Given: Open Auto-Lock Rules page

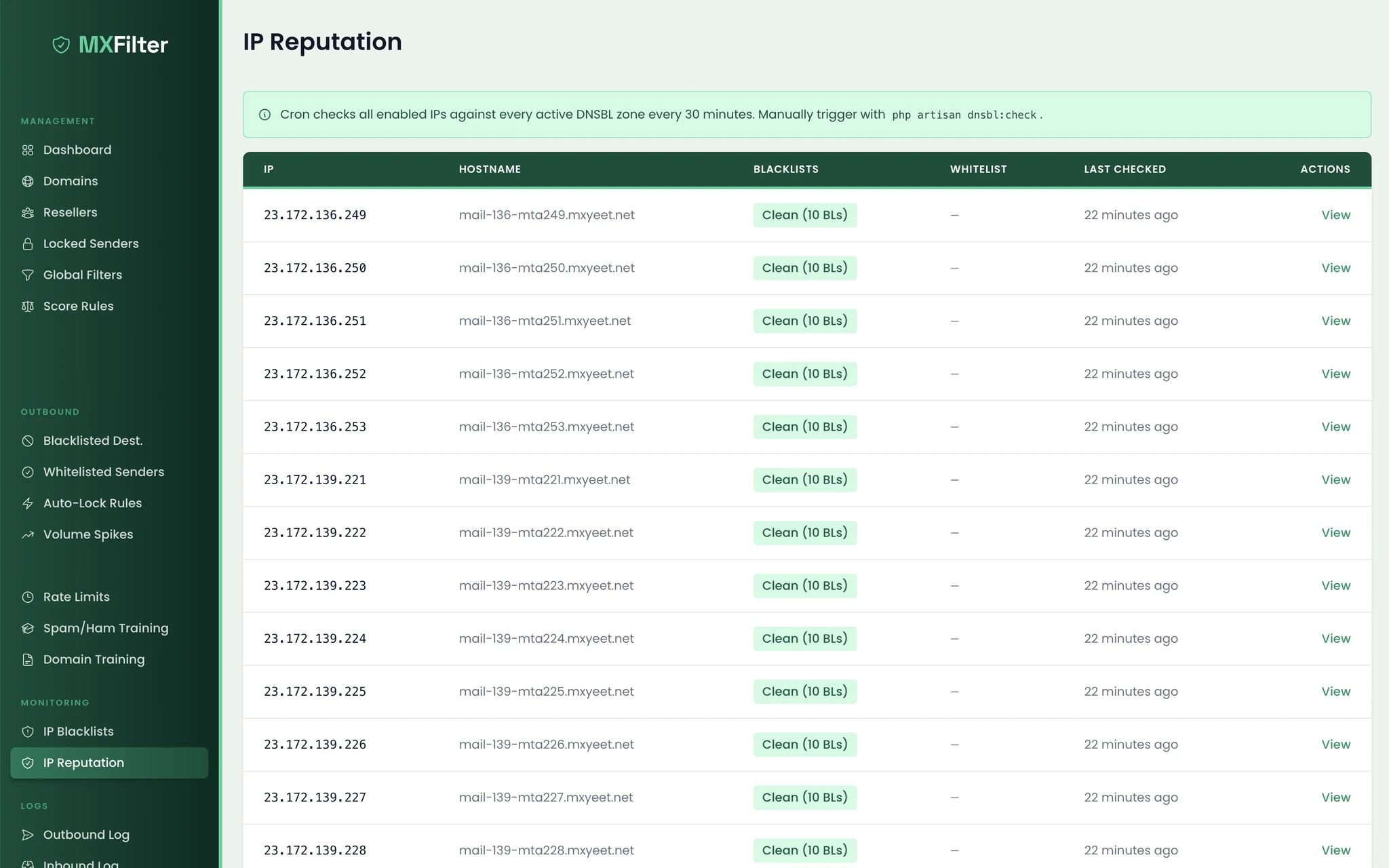Looking at the screenshot, I should tap(109, 503).
